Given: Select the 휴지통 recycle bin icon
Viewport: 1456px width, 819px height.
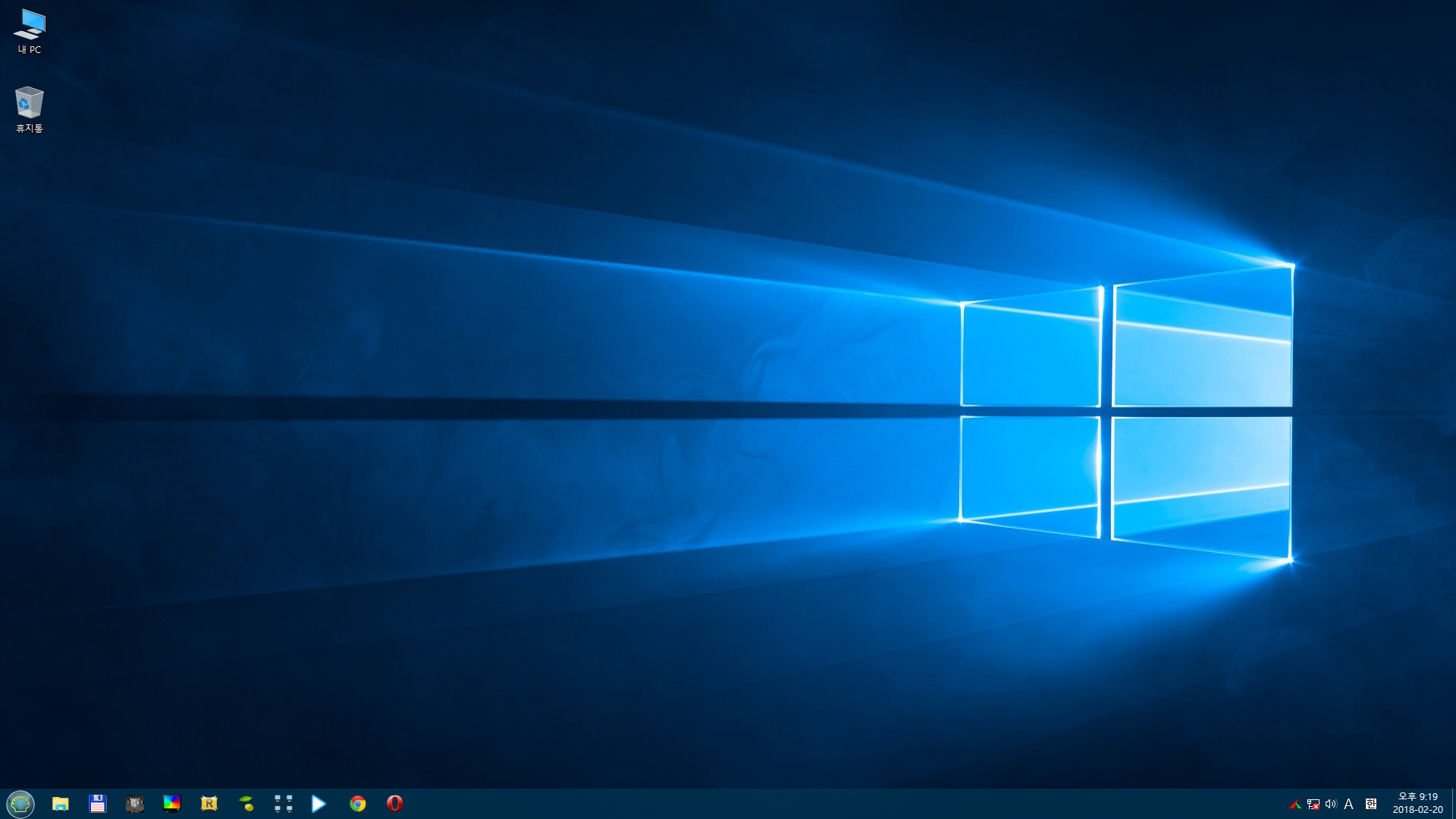Looking at the screenshot, I should tap(30, 109).
